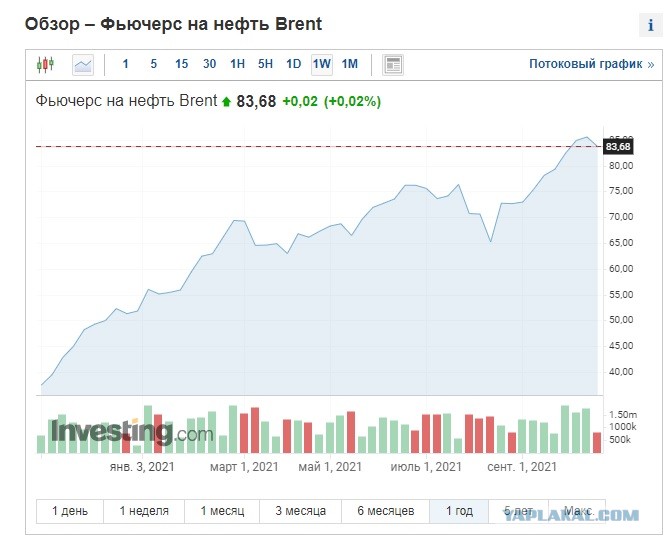Screen dimensions: 665x545
Task: Select the 3 месяца range tab
Action: [x=300, y=511]
